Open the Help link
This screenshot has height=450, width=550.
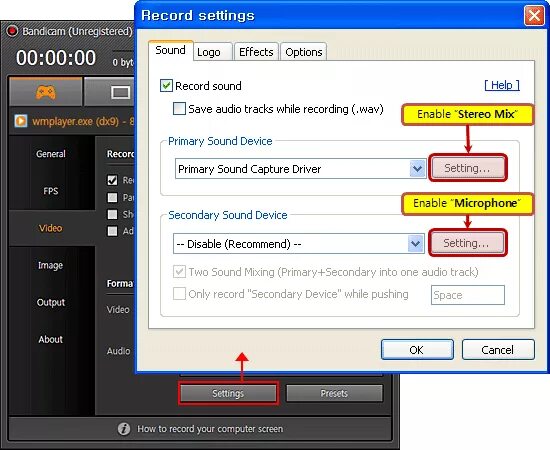tap(502, 85)
